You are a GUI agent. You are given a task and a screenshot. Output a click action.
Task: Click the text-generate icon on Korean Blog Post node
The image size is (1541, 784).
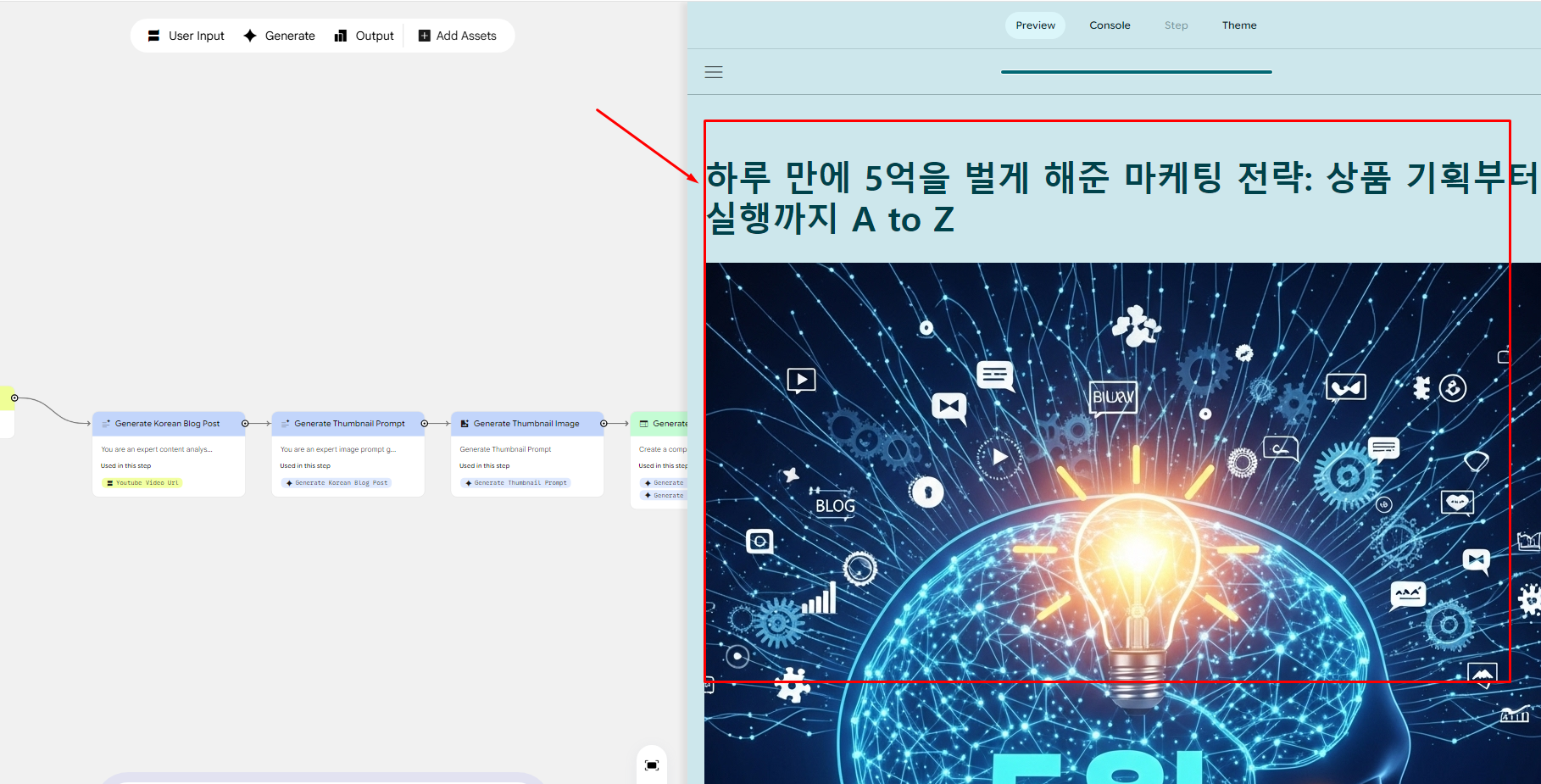(106, 424)
